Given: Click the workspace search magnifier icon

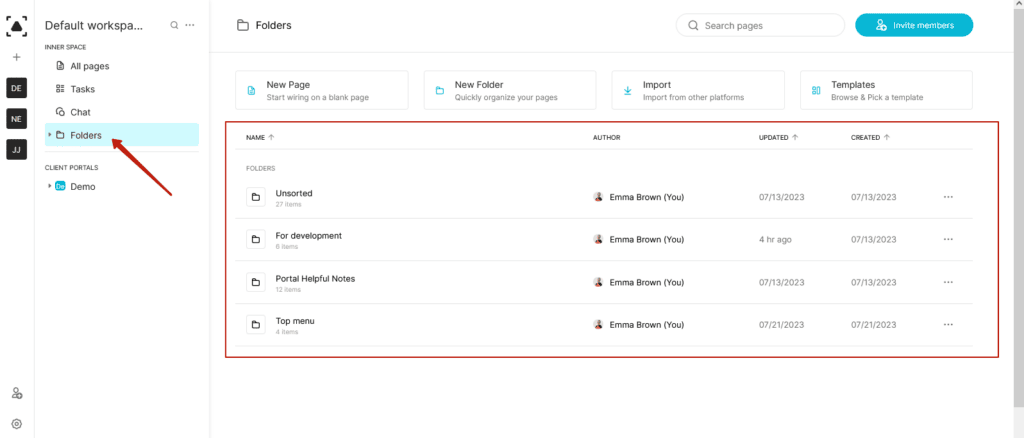Looking at the screenshot, I should pyautogui.click(x=174, y=25).
